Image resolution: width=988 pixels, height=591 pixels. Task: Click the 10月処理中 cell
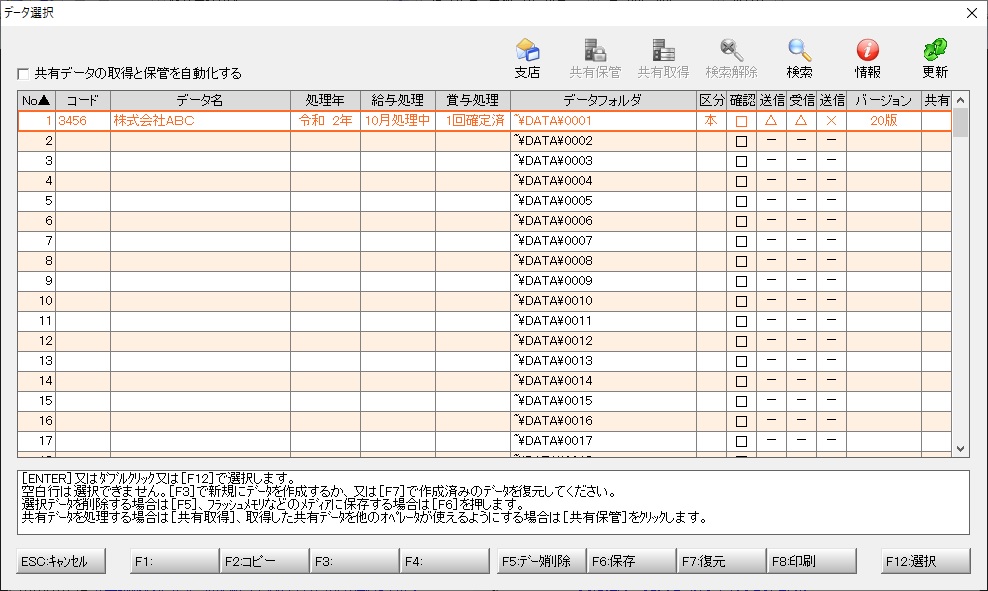pyautogui.click(x=398, y=121)
